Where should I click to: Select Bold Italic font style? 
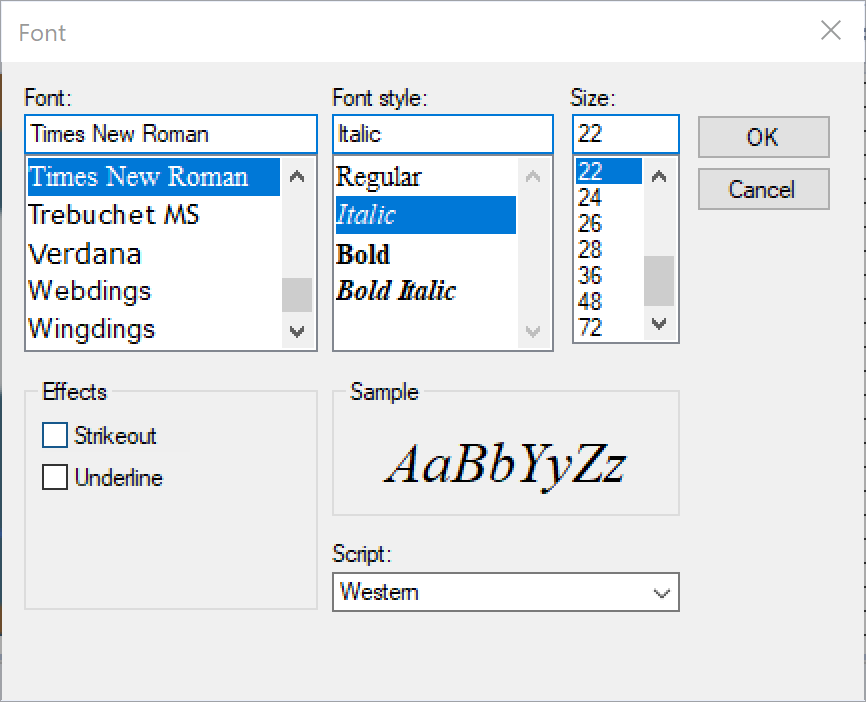(x=396, y=291)
